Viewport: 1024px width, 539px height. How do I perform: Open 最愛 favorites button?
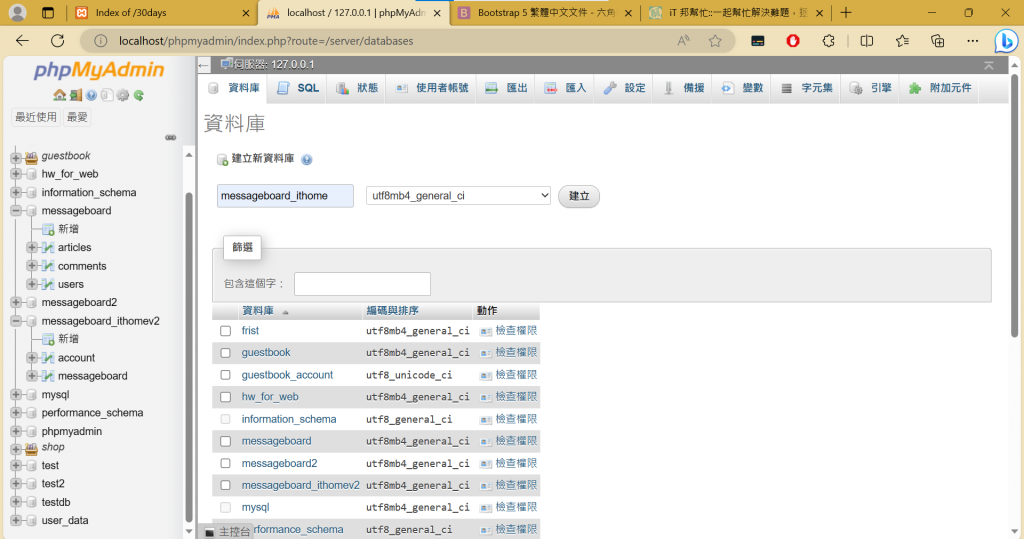coord(77,118)
